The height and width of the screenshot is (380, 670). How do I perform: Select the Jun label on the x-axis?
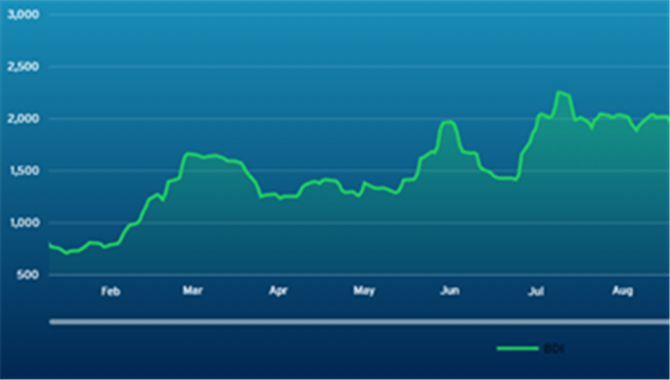(x=450, y=291)
